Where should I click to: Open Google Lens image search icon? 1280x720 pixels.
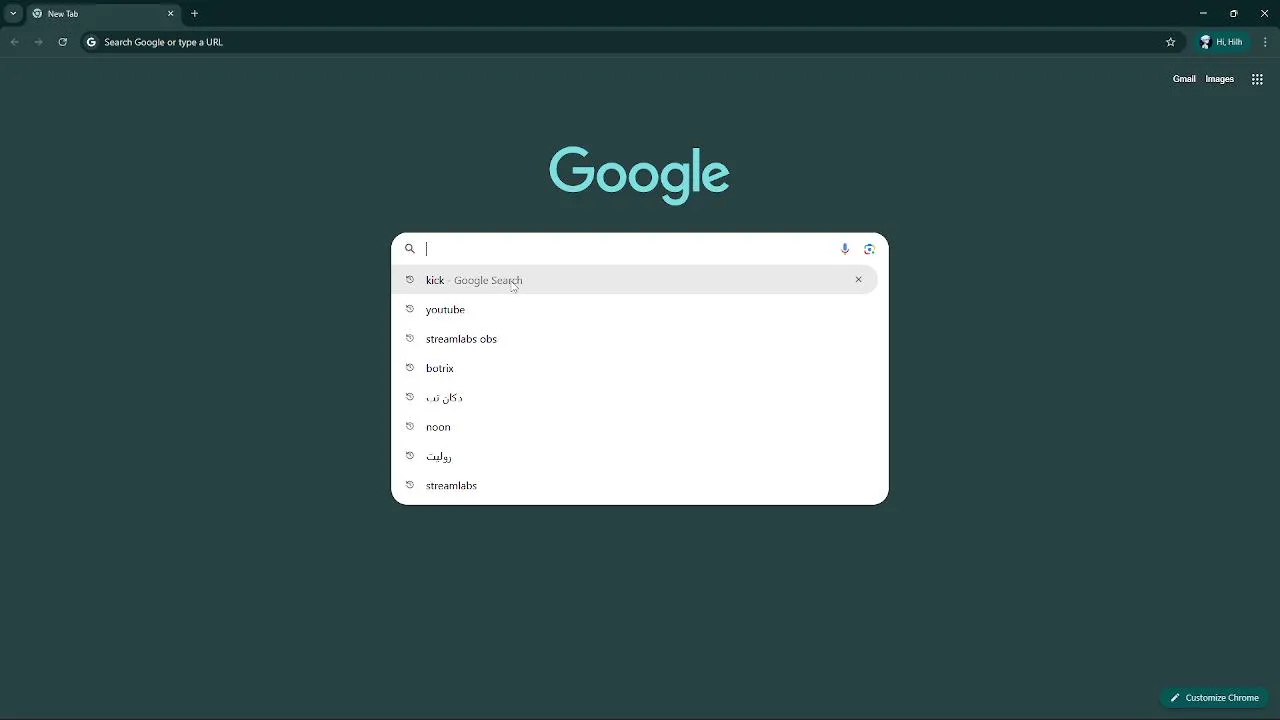[x=869, y=249]
